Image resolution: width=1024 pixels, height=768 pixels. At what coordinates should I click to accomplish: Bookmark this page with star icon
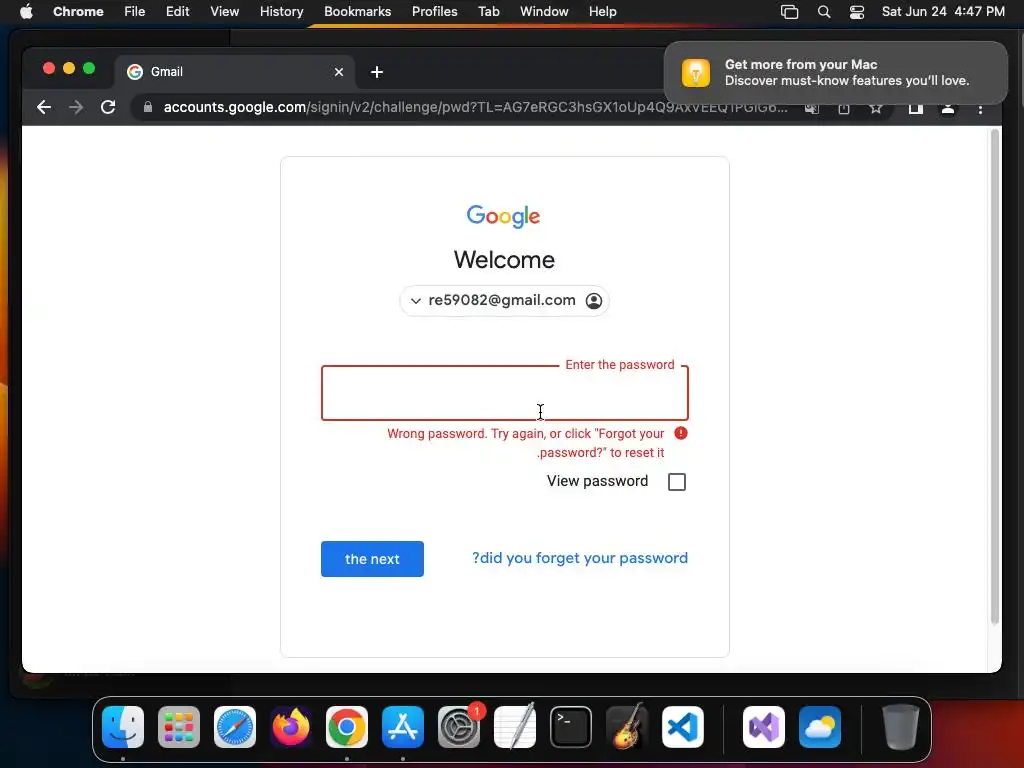point(876,108)
